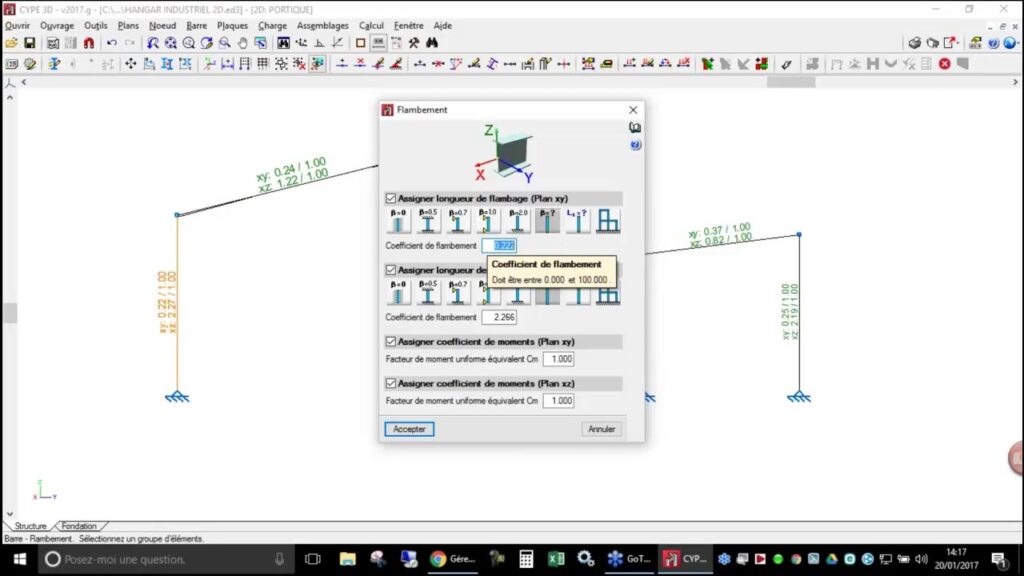This screenshot has width=1024, height=576.
Task: Open Excel from the Windows taskbar
Action: point(556,559)
